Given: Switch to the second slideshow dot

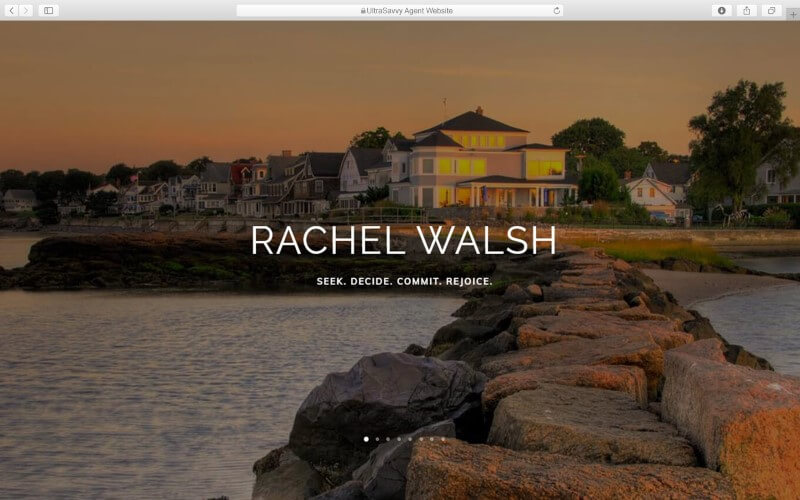Looking at the screenshot, I should click(x=377, y=439).
